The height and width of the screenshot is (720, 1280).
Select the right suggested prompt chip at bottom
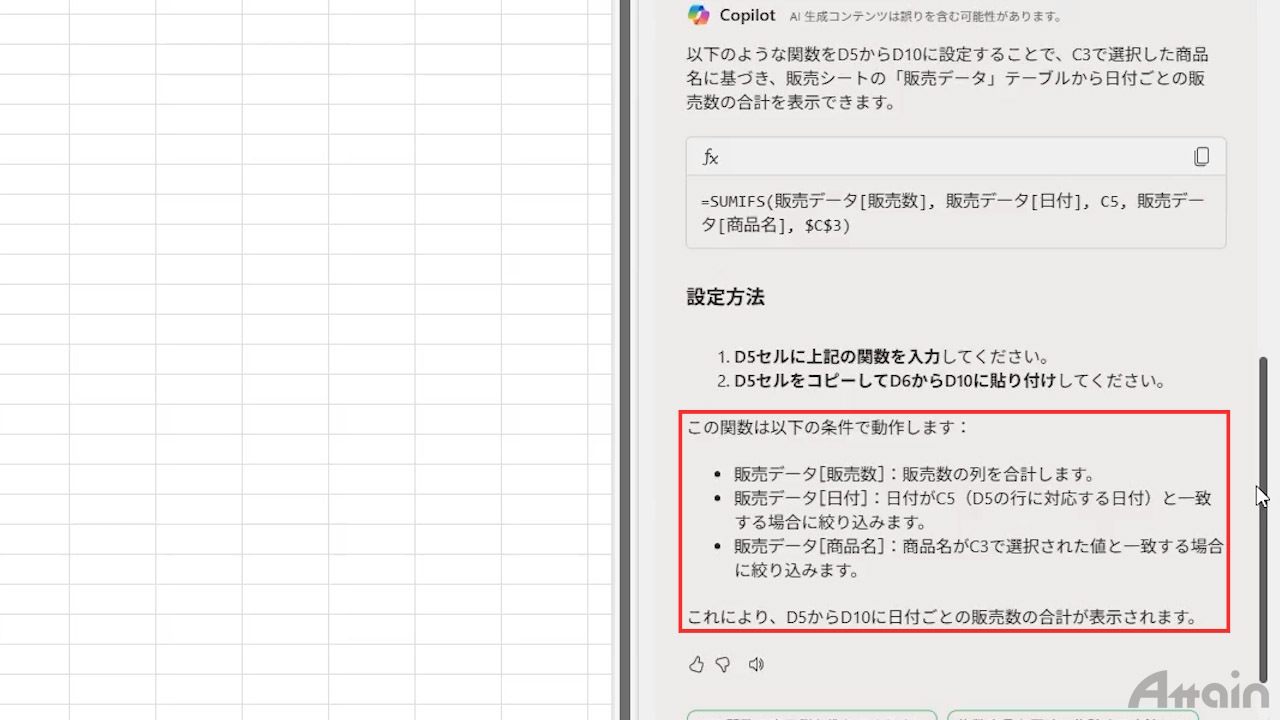[x=1072, y=714]
